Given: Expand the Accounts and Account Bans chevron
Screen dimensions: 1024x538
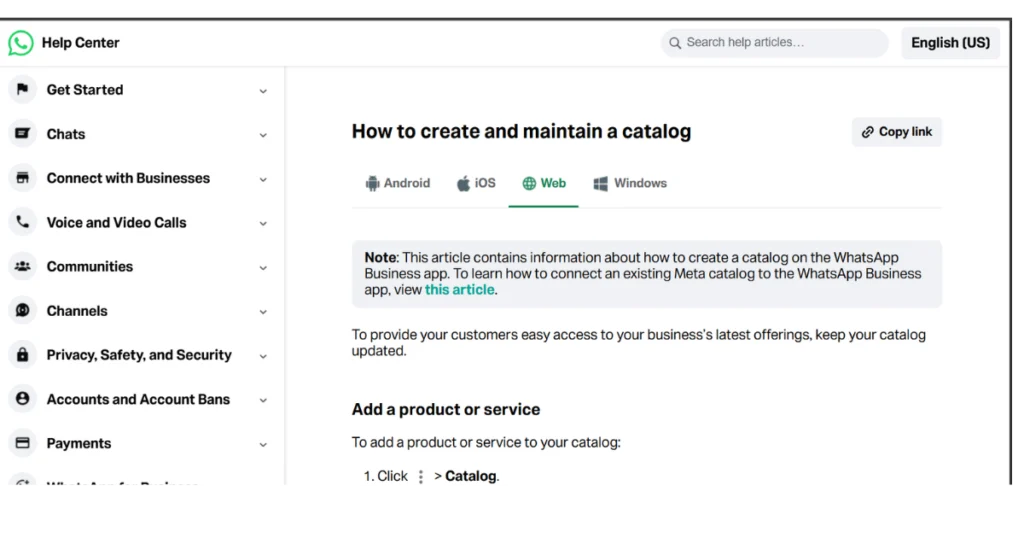Looking at the screenshot, I should 263,400.
